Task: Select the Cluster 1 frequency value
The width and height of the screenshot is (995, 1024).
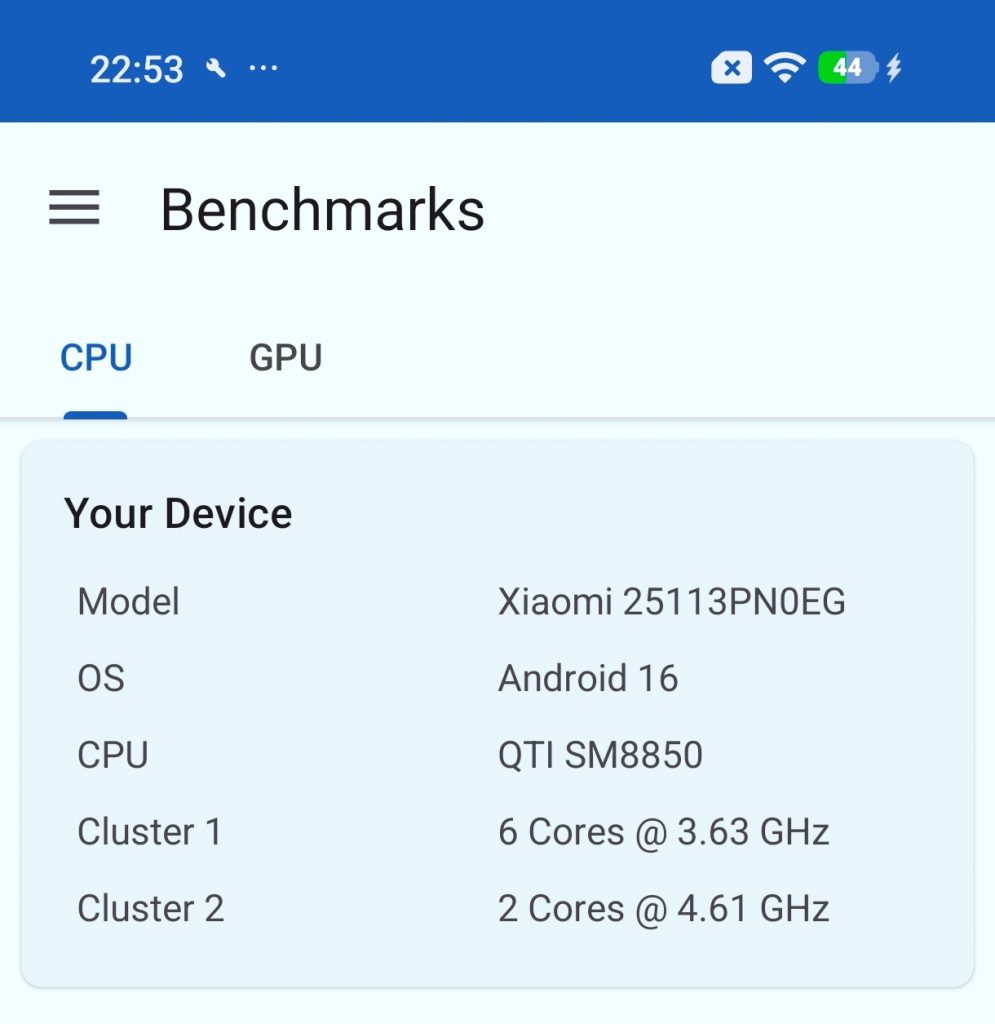Action: tap(662, 831)
